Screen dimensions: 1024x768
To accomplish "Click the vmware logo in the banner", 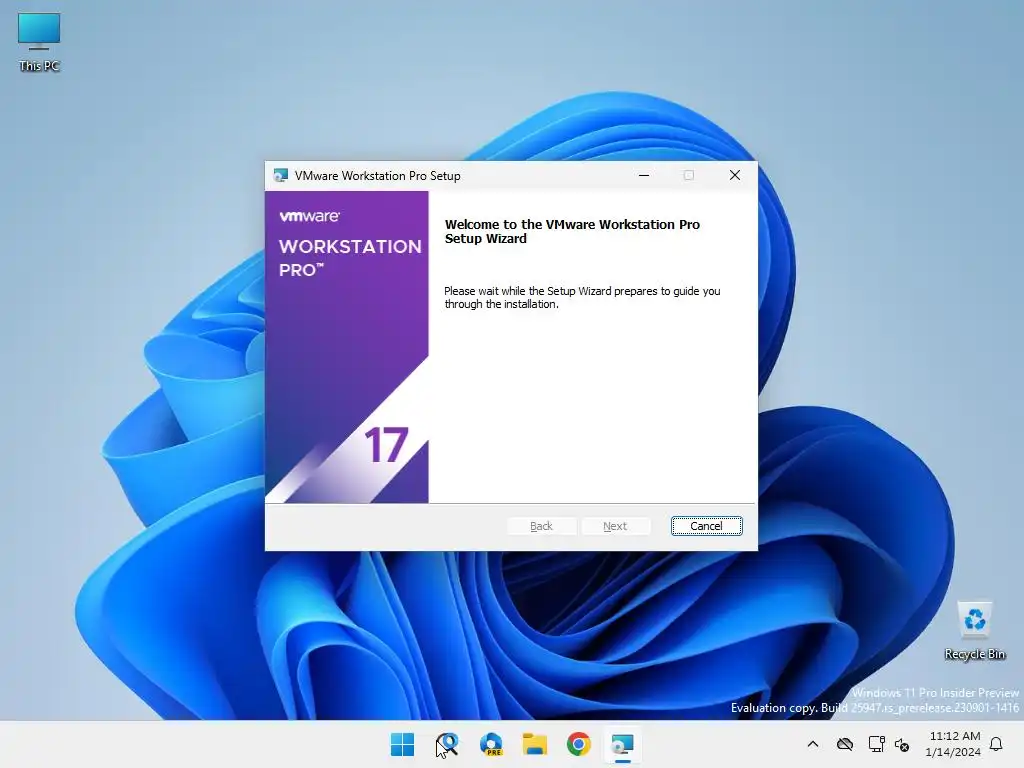I will pyautogui.click(x=310, y=216).
